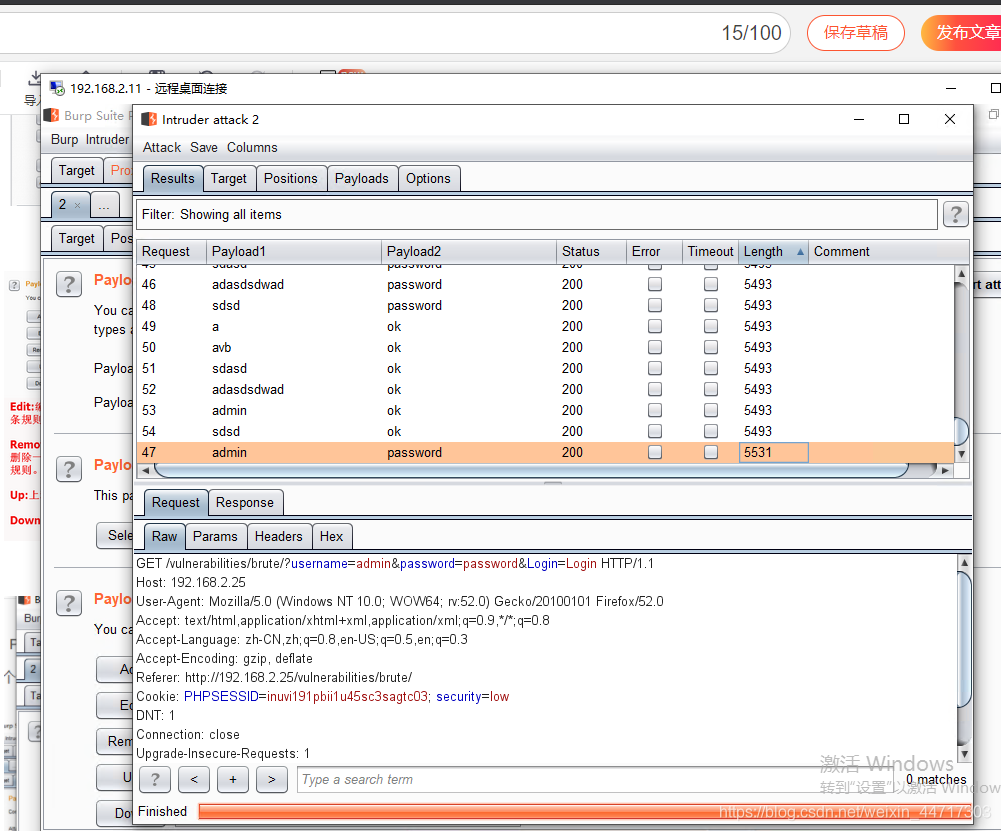Click the remote desktop connection icon
This screenshot has width=1001, height=831.
click(57, 88)
